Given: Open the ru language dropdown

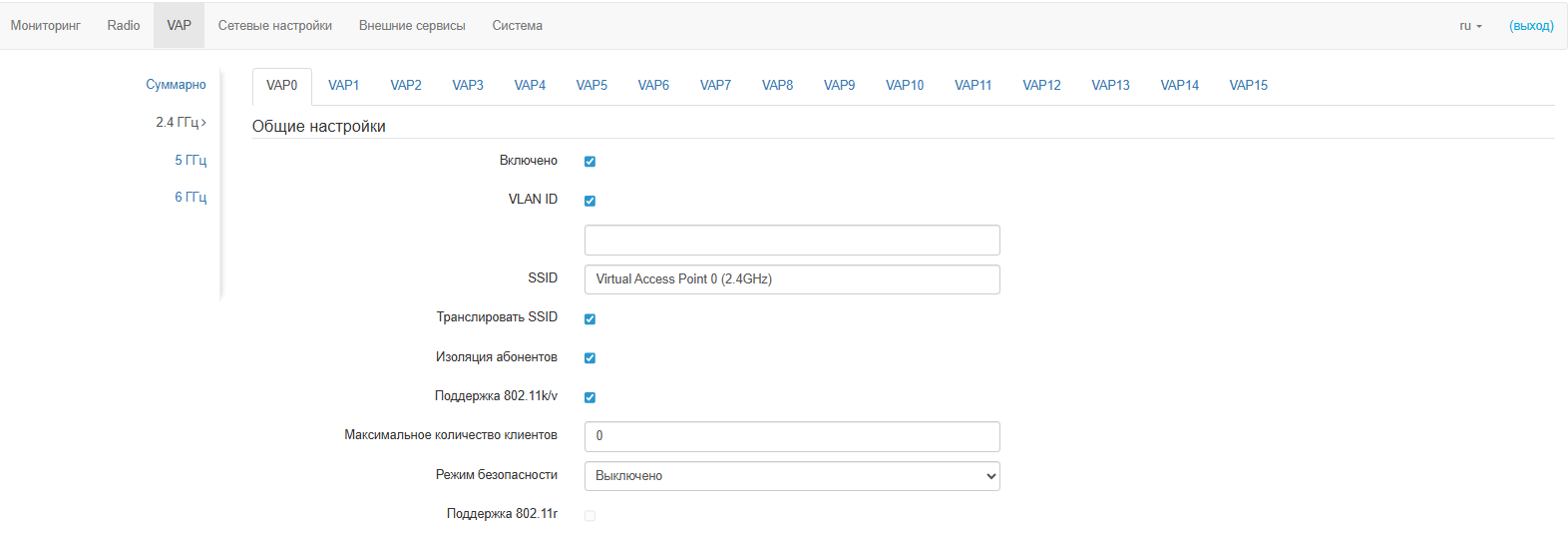Looking at the screenshot, I should coord(1470,26).
